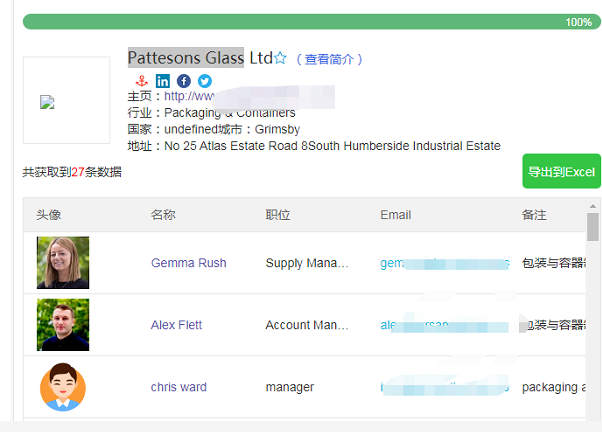Click chris ward cartoon avatar

coord(63,387)
